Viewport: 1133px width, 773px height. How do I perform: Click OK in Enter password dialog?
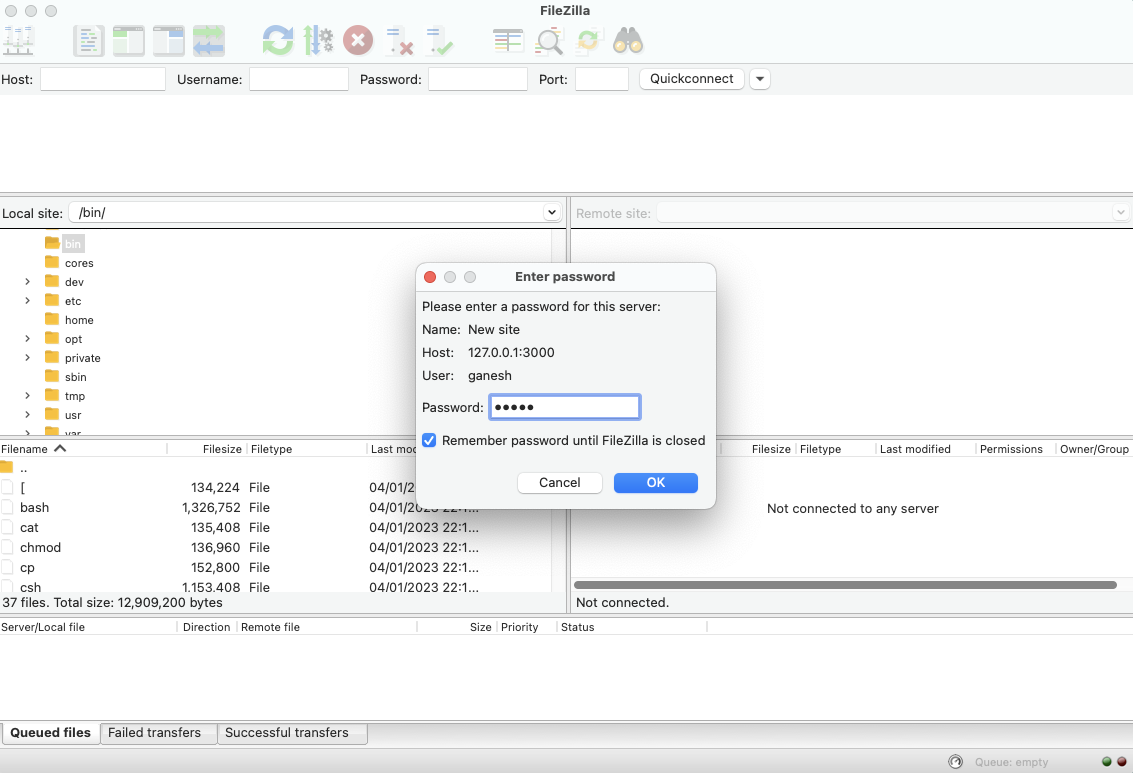click(x=655, y=483)
